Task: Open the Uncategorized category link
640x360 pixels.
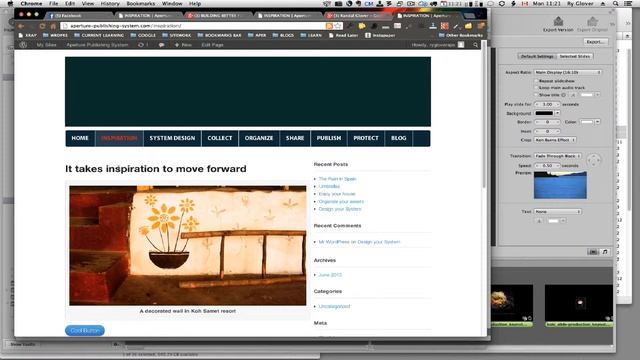Action: (x=334, y=306)
